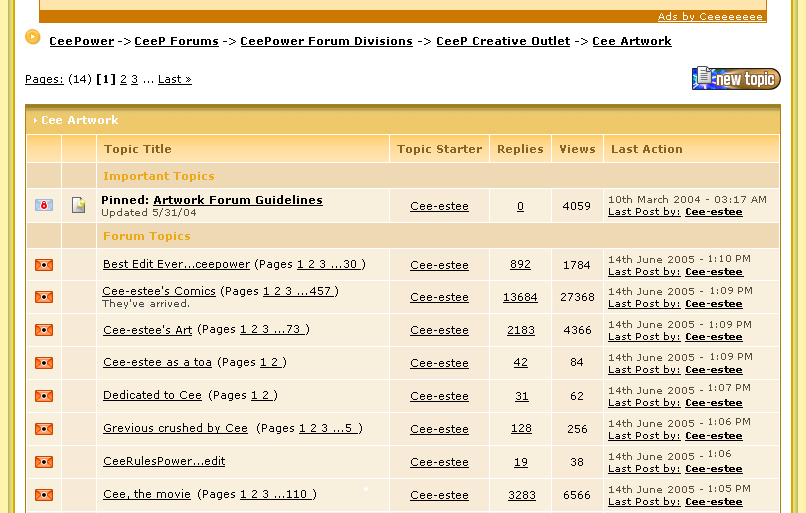The height and width of the screenshot is (513, 806).
Task: Click the hot topic icon for Best Edit Ever
Action: [x=44, y=265]
